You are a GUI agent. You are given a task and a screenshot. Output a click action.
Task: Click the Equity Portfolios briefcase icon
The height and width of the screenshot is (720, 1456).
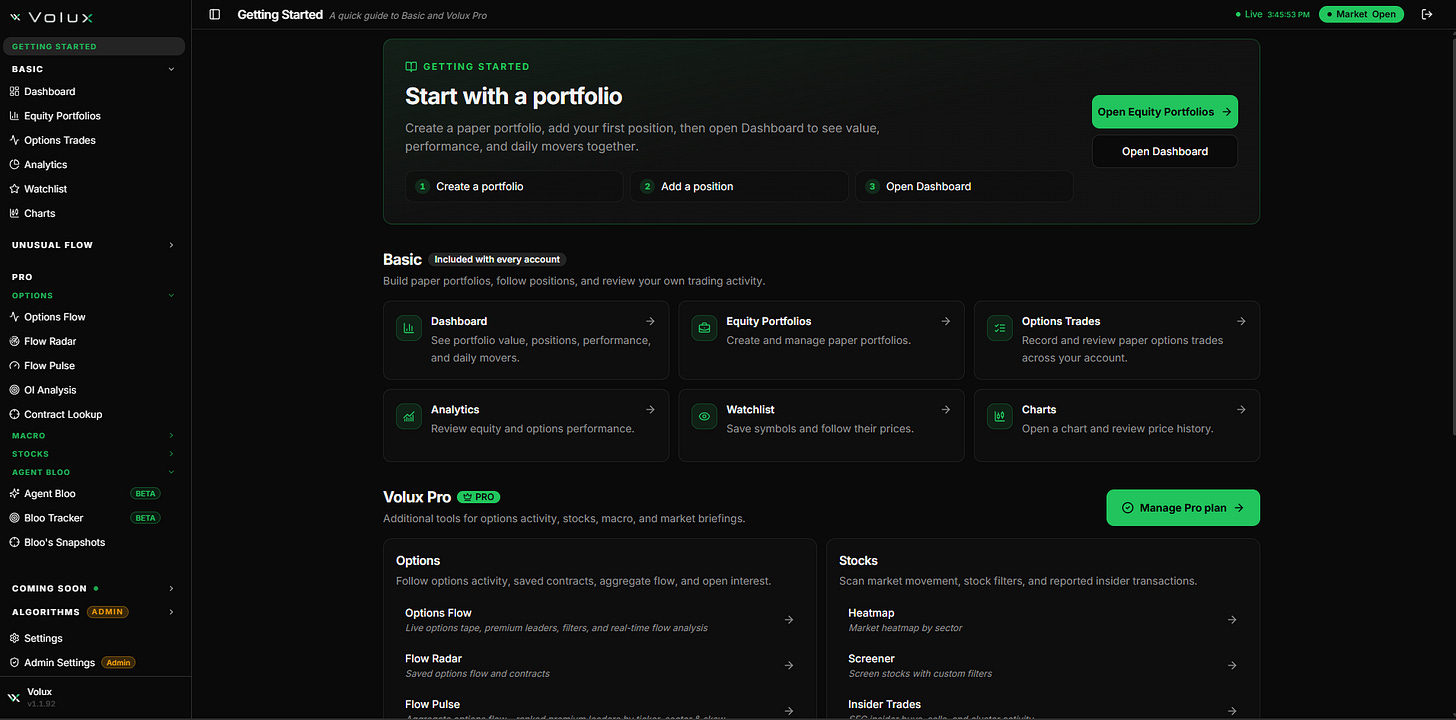click(704, 327)
